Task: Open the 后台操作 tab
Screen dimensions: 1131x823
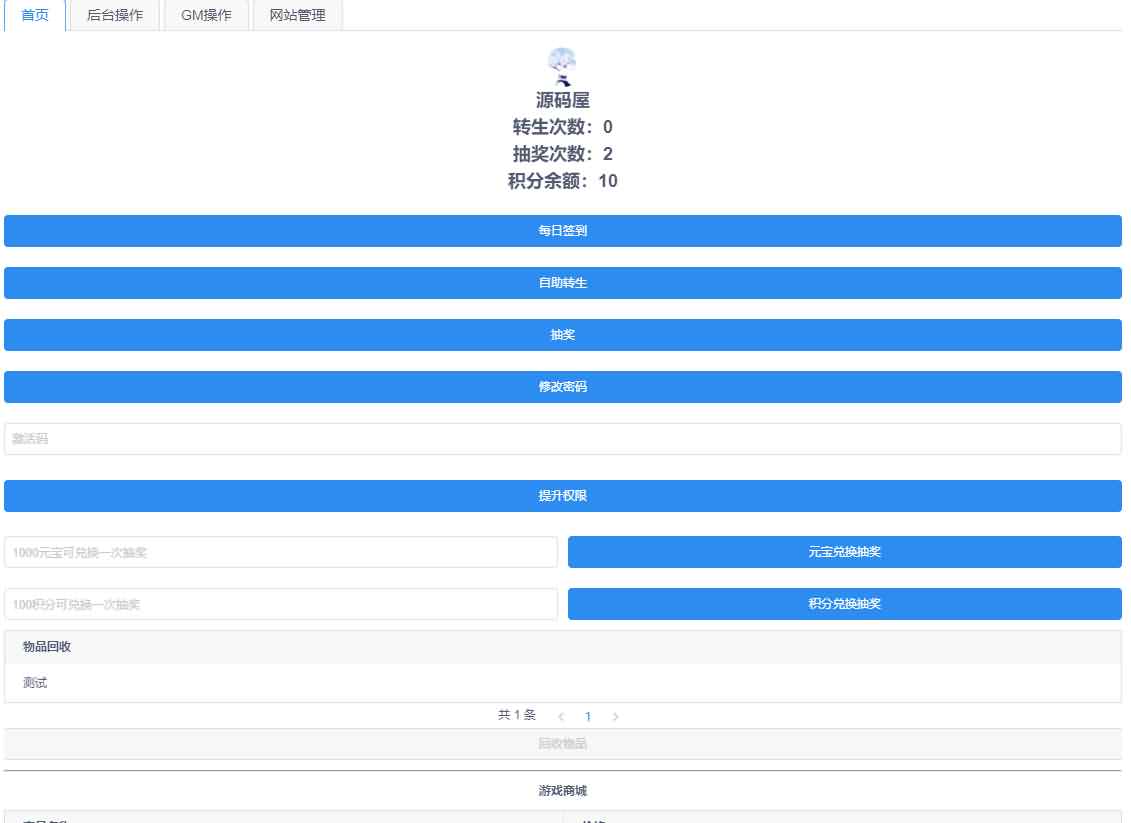Action: [x=115, y=15]
